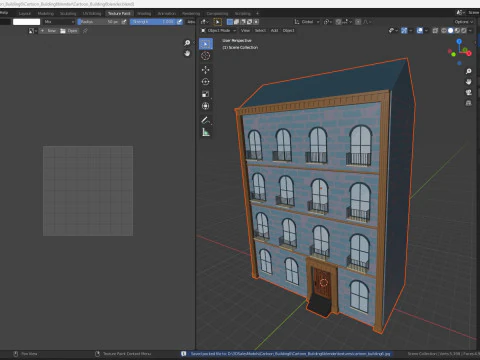Switch to the Sculpting workspace tab
The image size is (480, 360).
(x=68, y=13)
